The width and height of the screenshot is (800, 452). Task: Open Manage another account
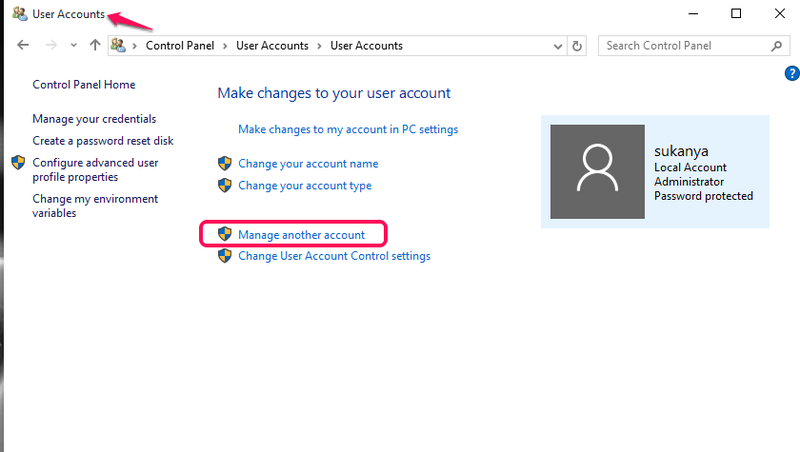[x=302, y=235]
